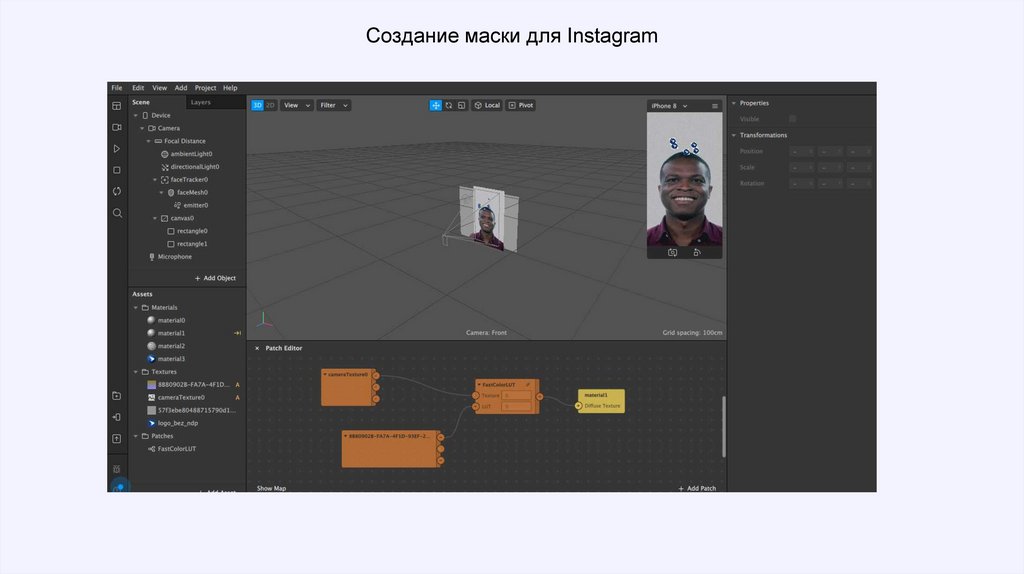
Task: Select faceMesh0 in the Scene tree
Action: 192,192
